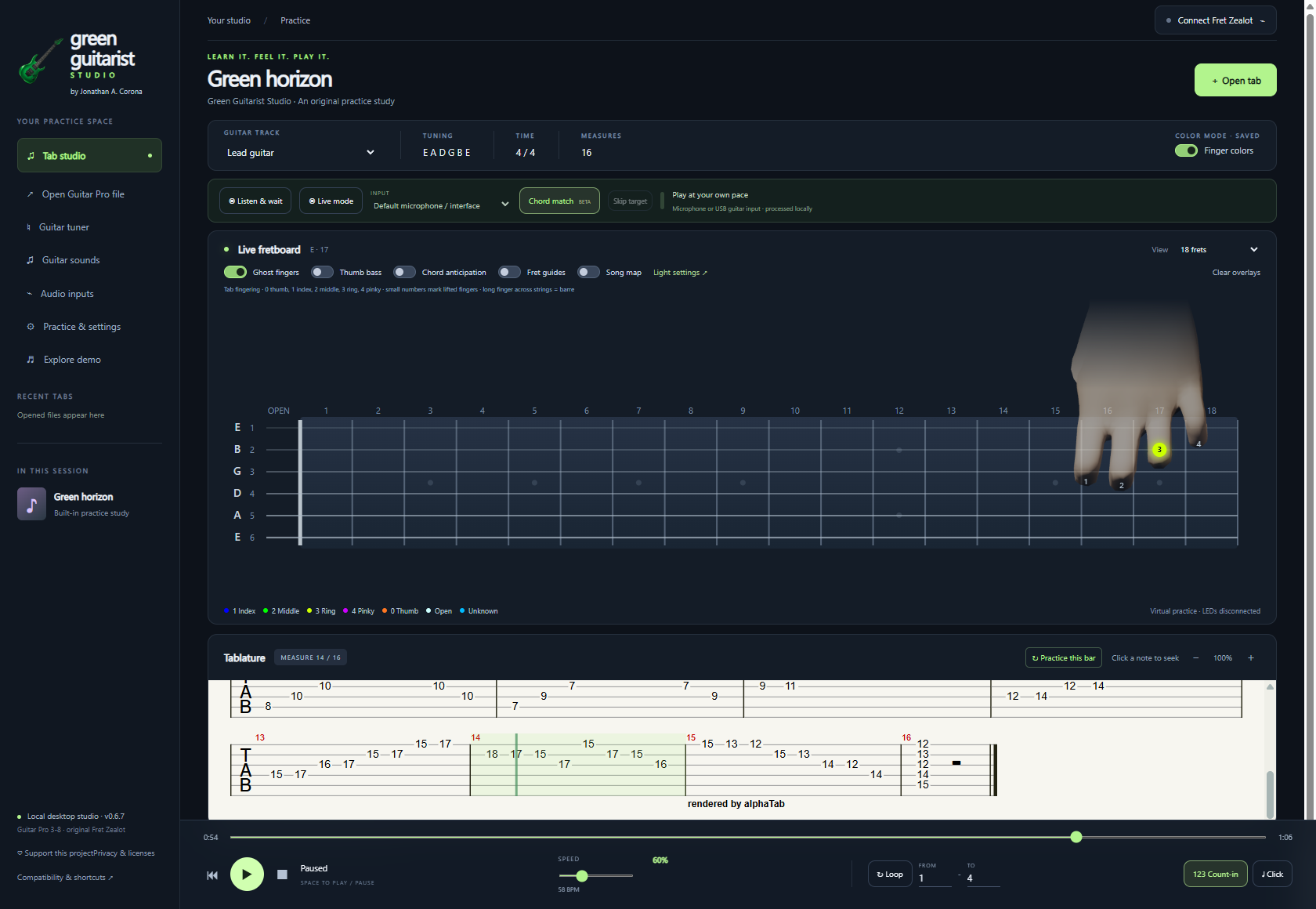Screen dimensions: 1316x909
Task: Open Guitar tuner menu item
Action: tap(89, 227)
